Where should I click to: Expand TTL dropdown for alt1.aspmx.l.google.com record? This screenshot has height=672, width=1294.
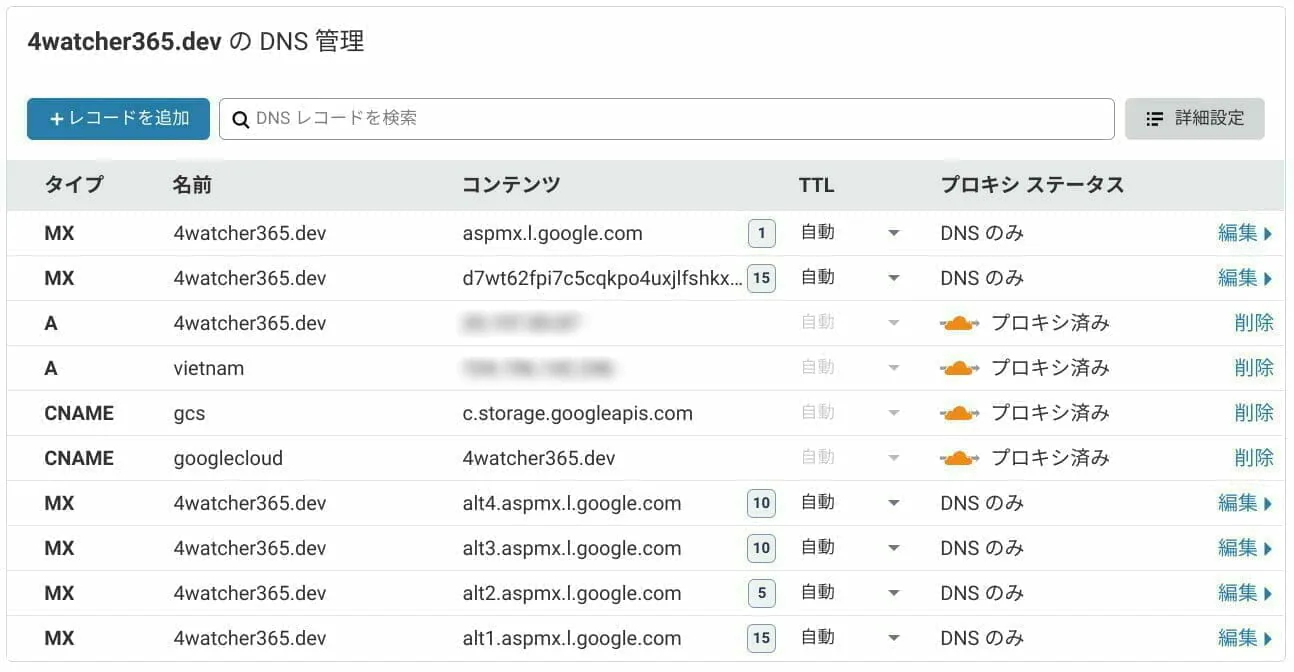coord(893,638)
